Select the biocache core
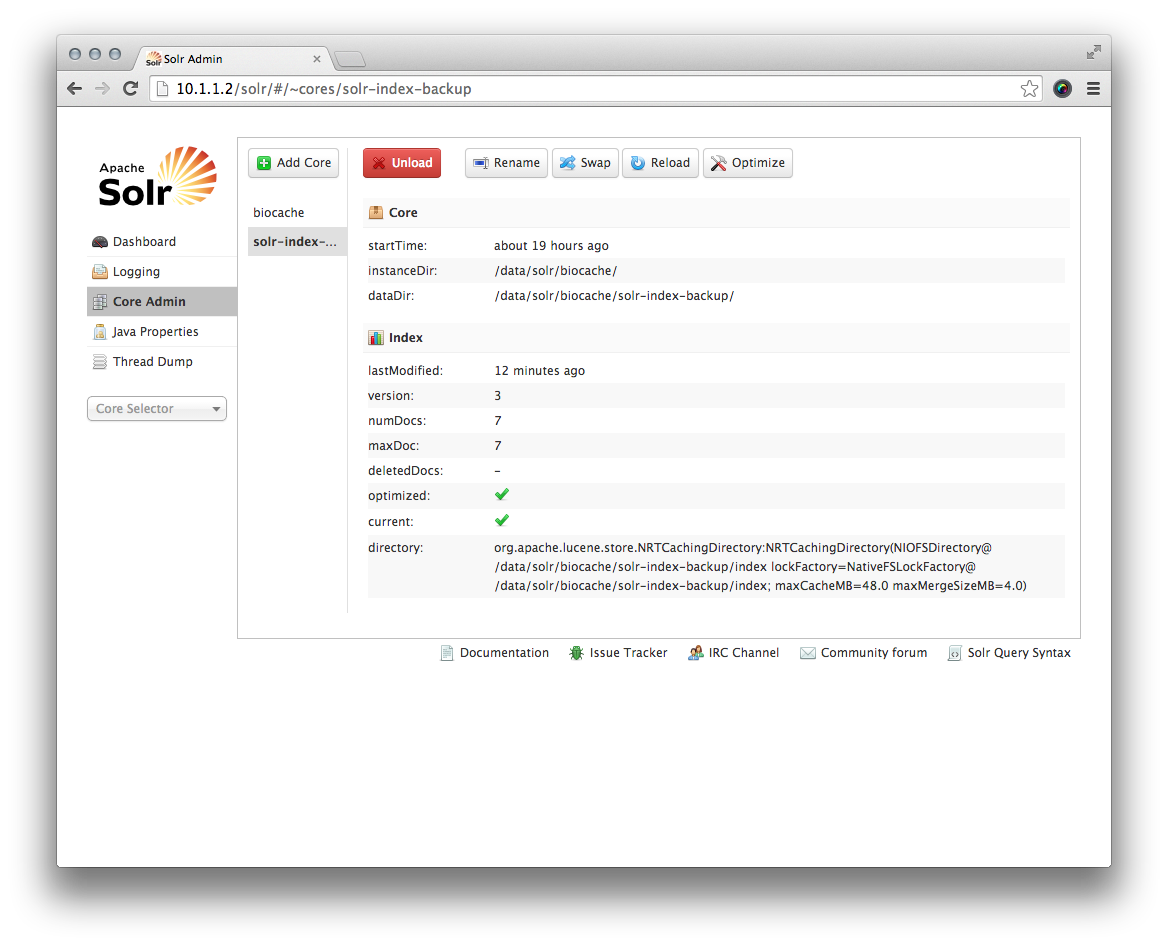Image resolution: width=1168 pixels, height=946 pixels. (297, 213)
